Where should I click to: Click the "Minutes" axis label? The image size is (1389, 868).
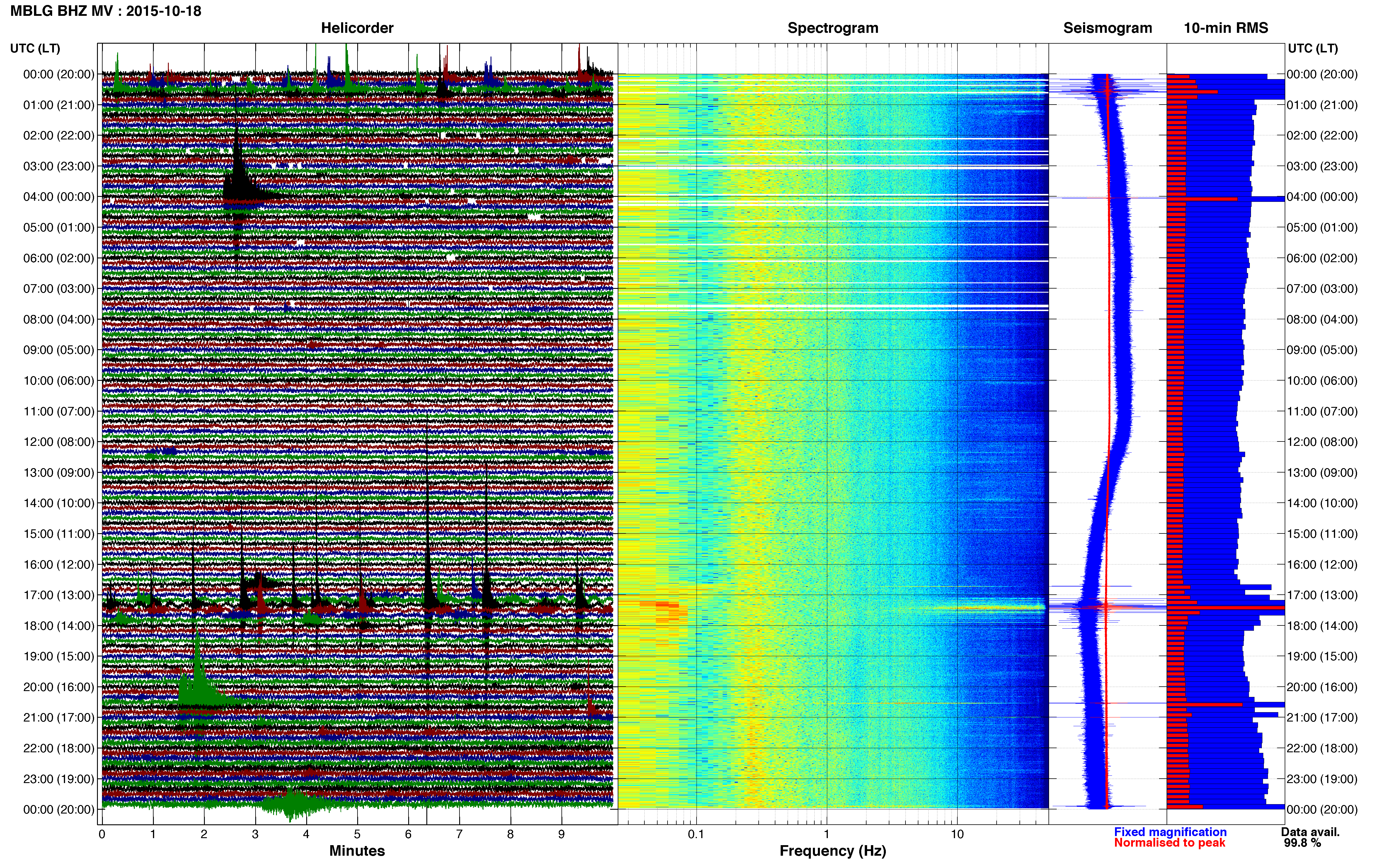click(357, 851)
